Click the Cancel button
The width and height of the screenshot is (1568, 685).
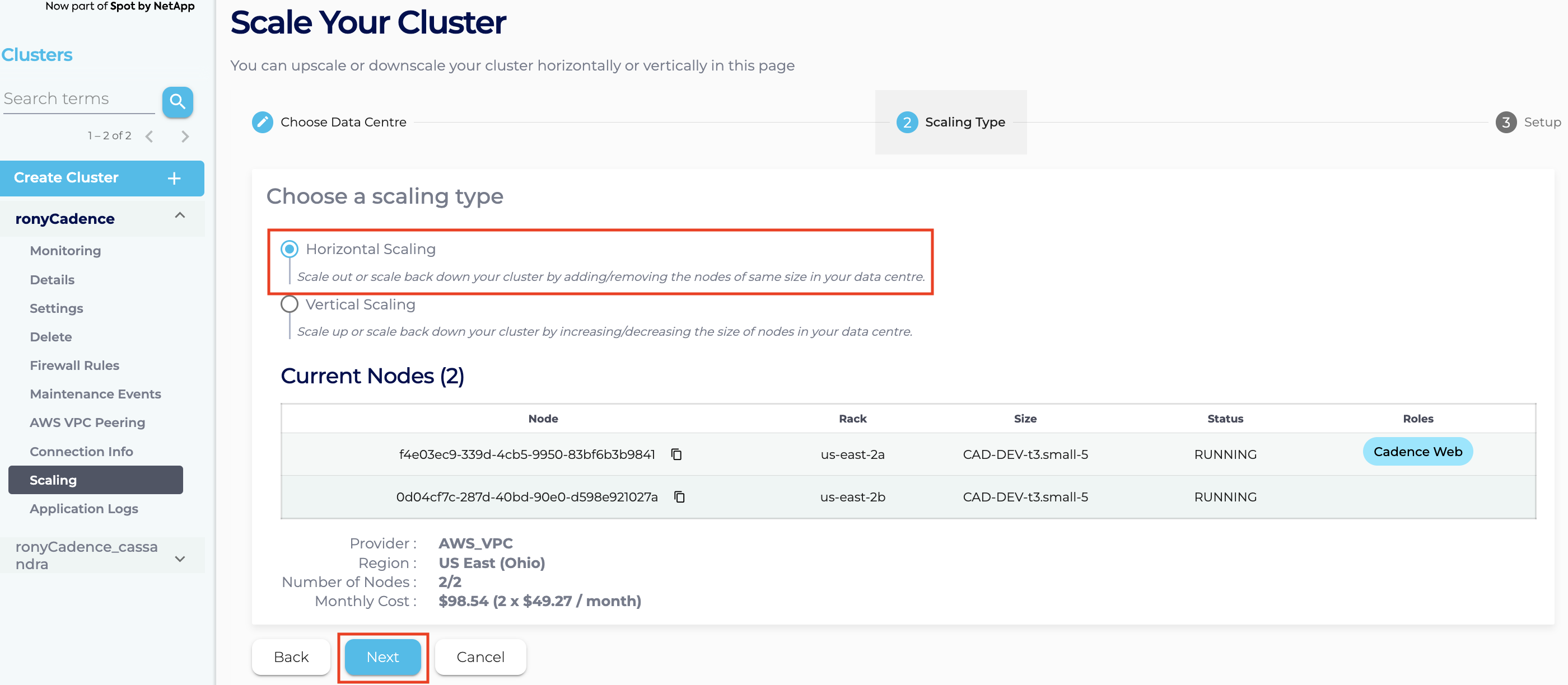tap(480, 657)
